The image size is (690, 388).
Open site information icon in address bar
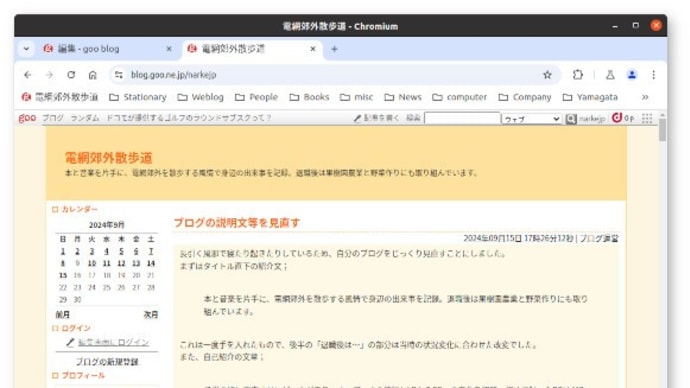(119, 75)
